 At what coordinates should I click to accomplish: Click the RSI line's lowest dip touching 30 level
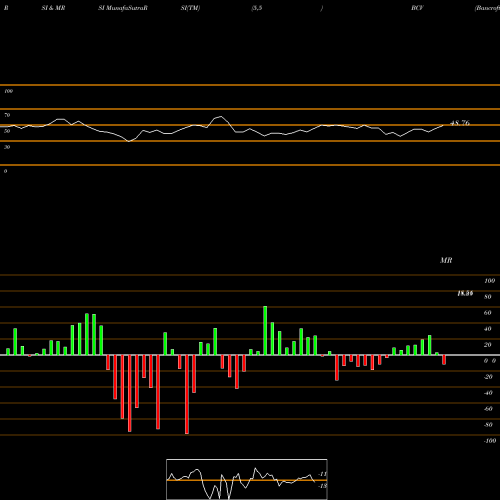point(129,141)
